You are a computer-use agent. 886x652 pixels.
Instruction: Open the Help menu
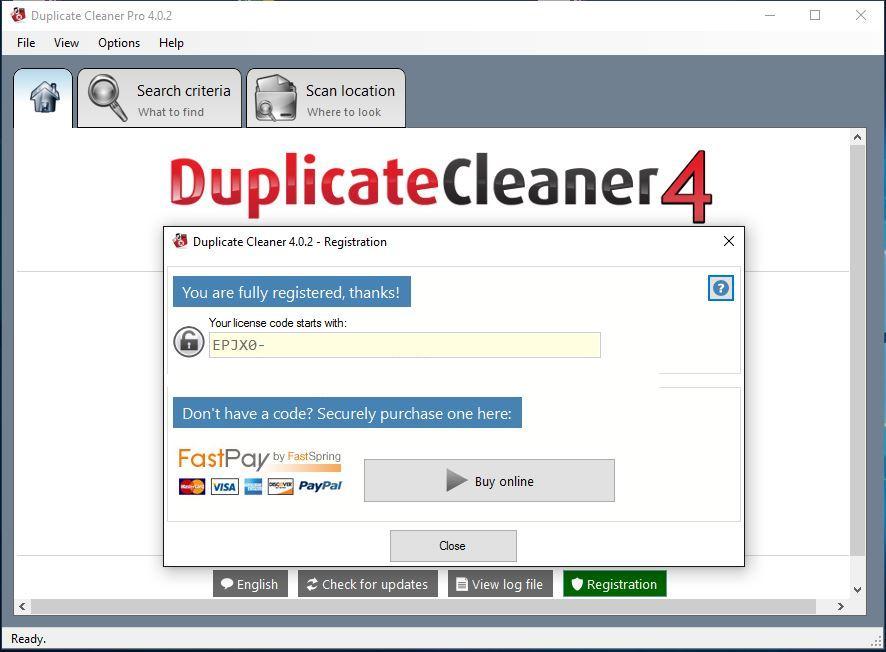click(171, 43)
